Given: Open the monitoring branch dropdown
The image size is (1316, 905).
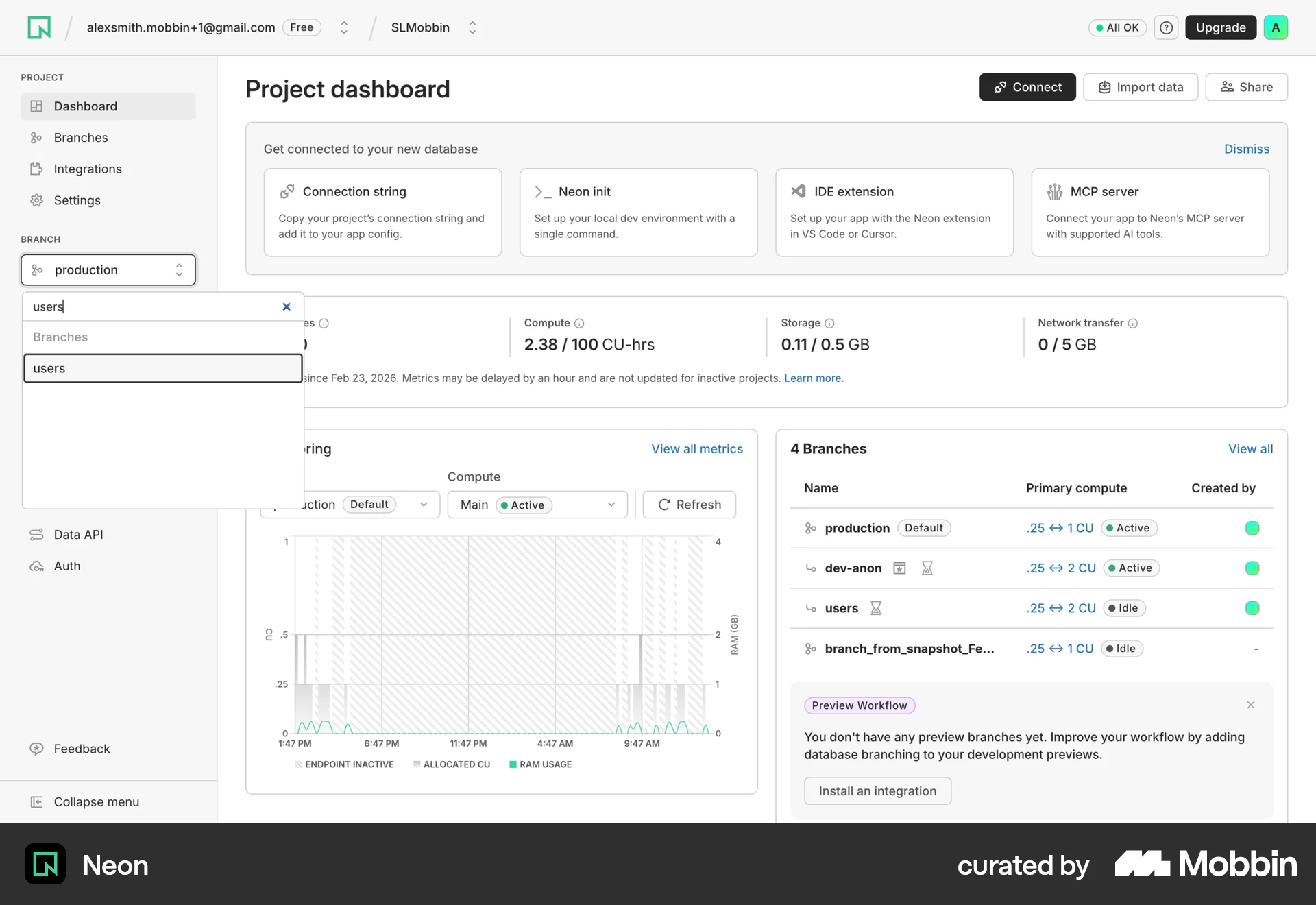Looking at the screenshot, I should coord(350,505).
